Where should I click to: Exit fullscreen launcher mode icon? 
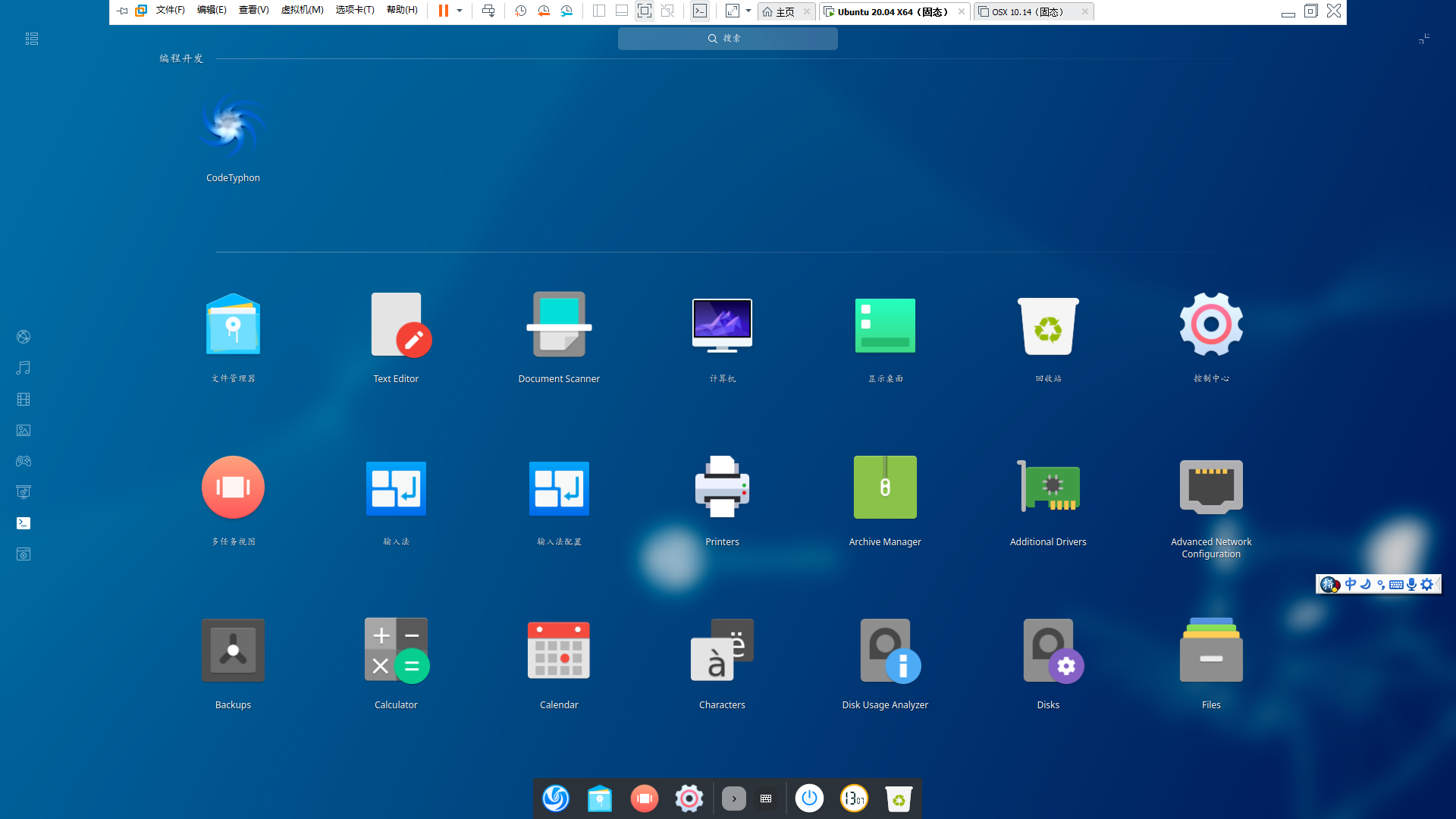pyautogui.click(x=1423, y=39)
